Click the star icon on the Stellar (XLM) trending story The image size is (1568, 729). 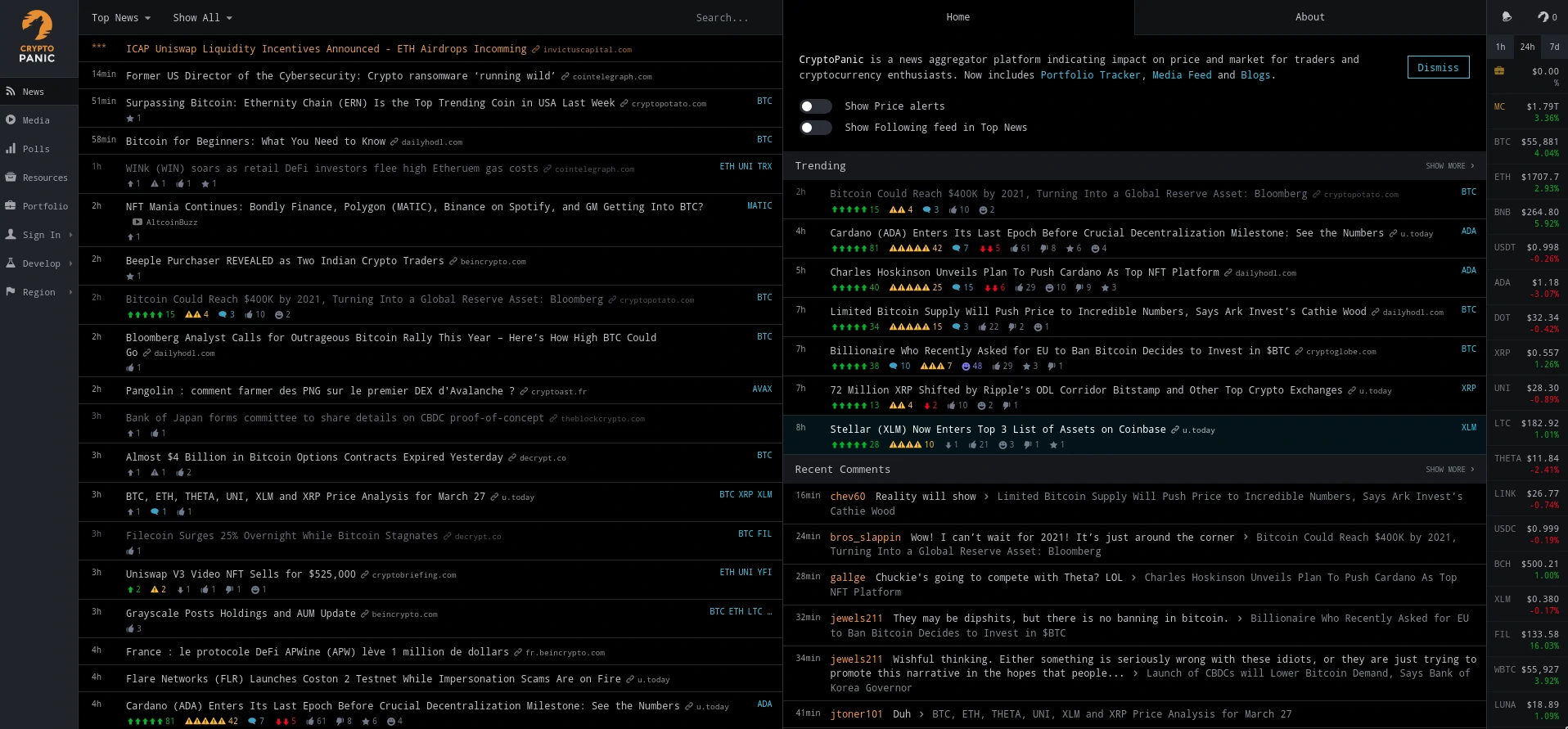(1053, 445)
